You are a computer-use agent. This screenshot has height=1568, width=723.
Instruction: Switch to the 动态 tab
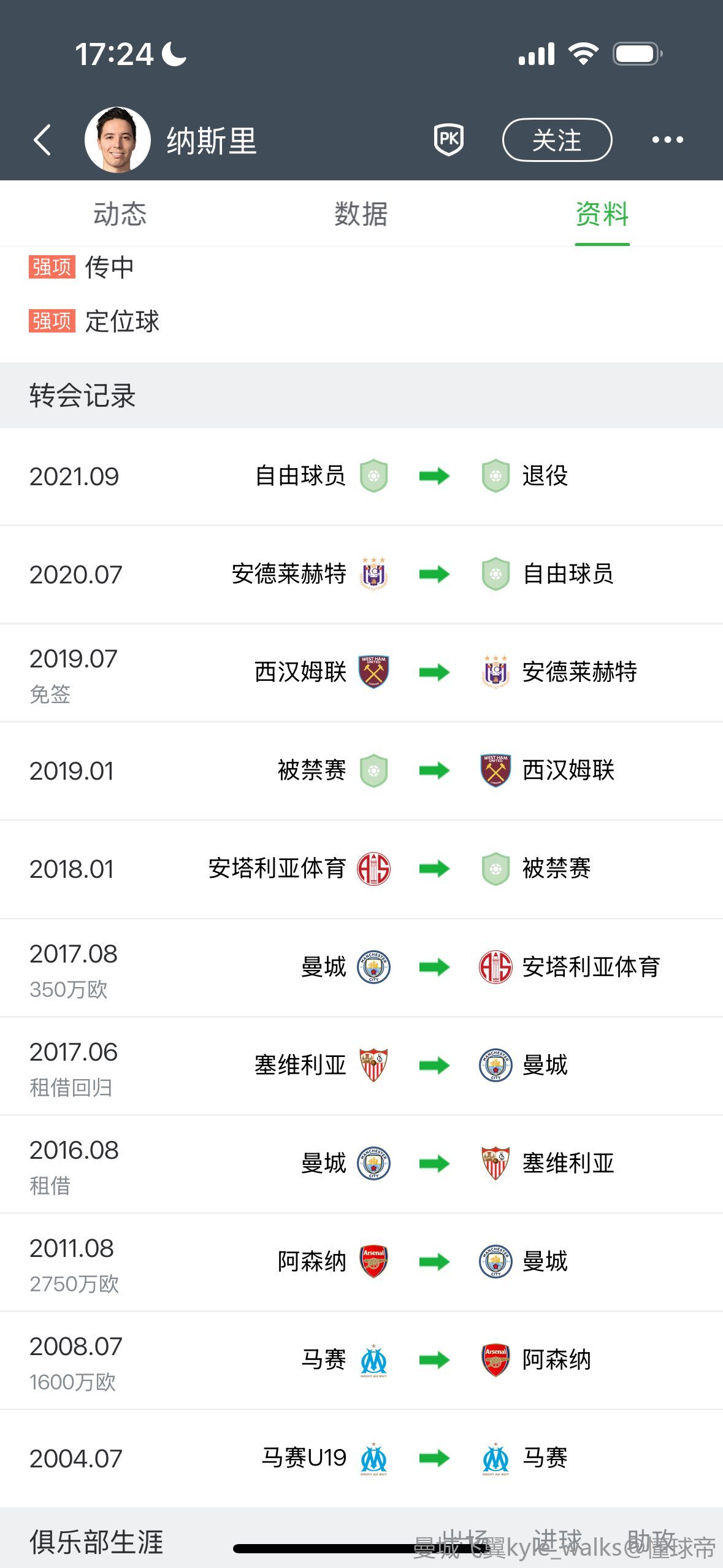(120, 214)
